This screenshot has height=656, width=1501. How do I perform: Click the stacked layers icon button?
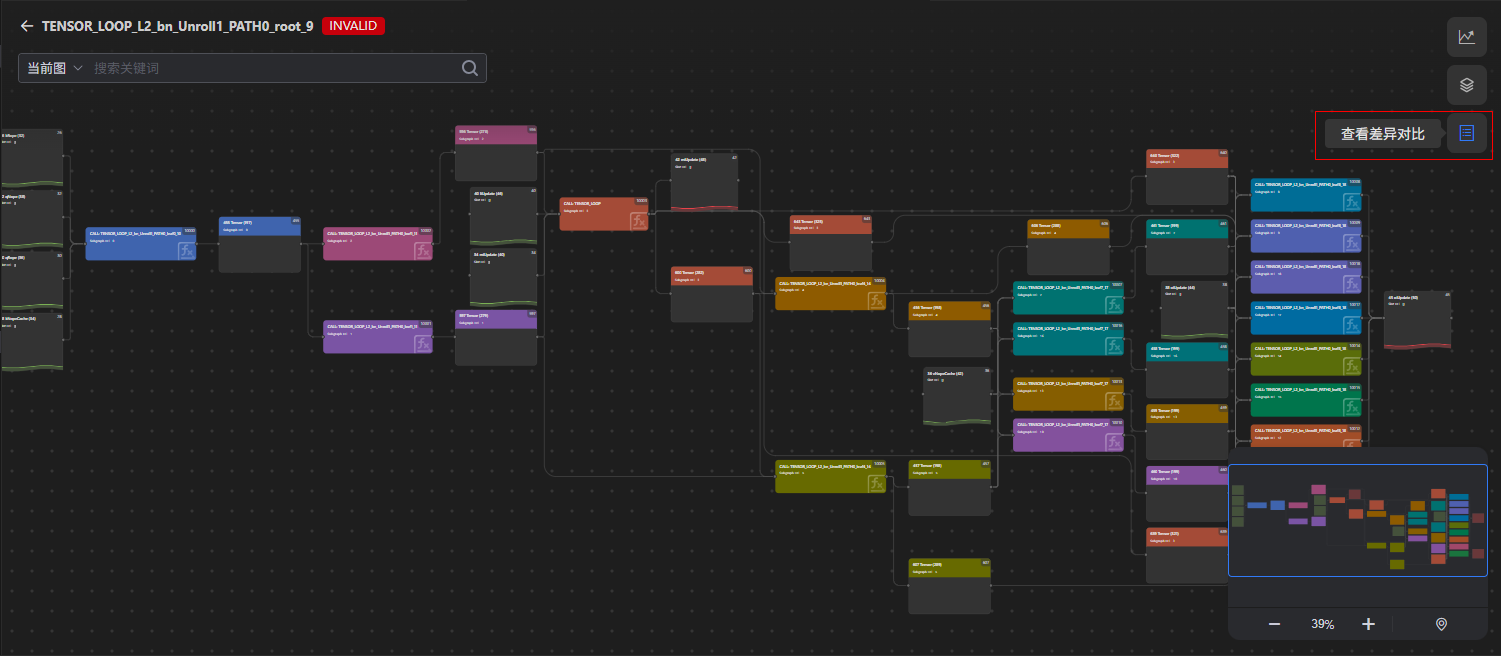pos(1466,85)
